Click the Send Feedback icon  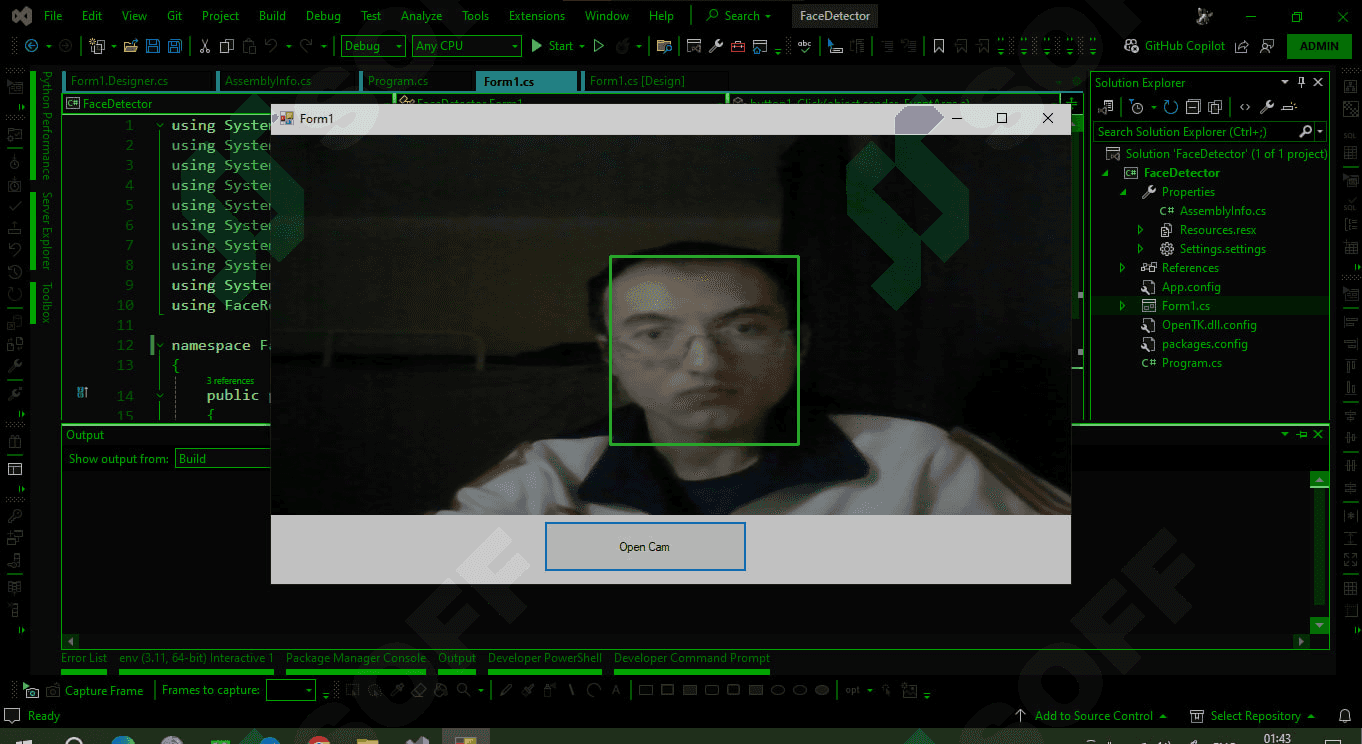coord(1268,46)
